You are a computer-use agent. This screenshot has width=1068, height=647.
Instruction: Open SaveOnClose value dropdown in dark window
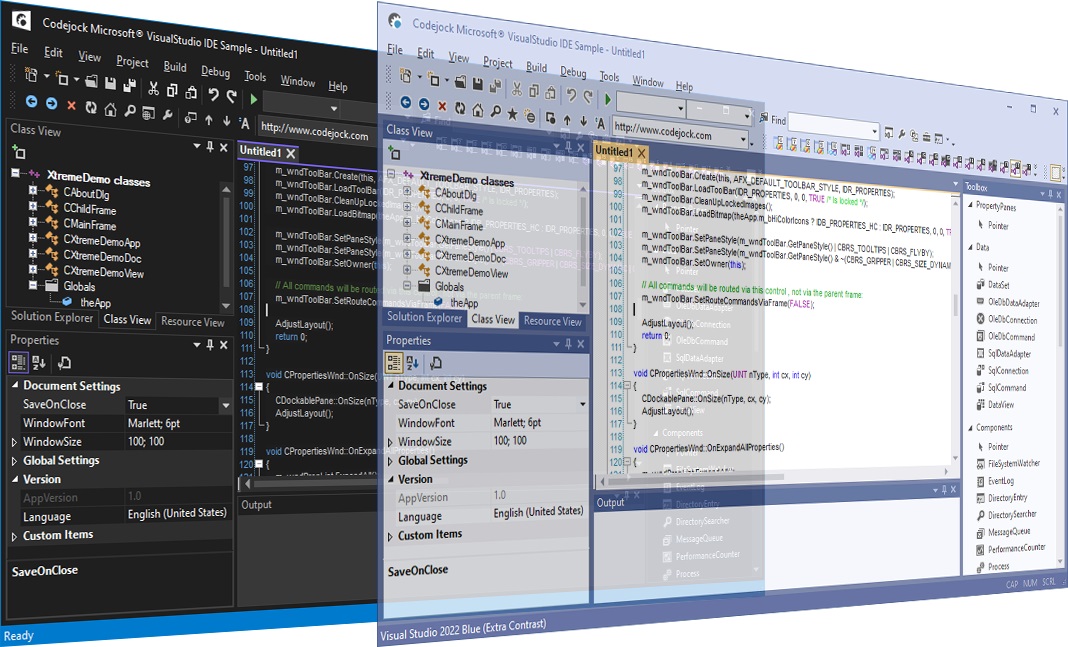225,405
